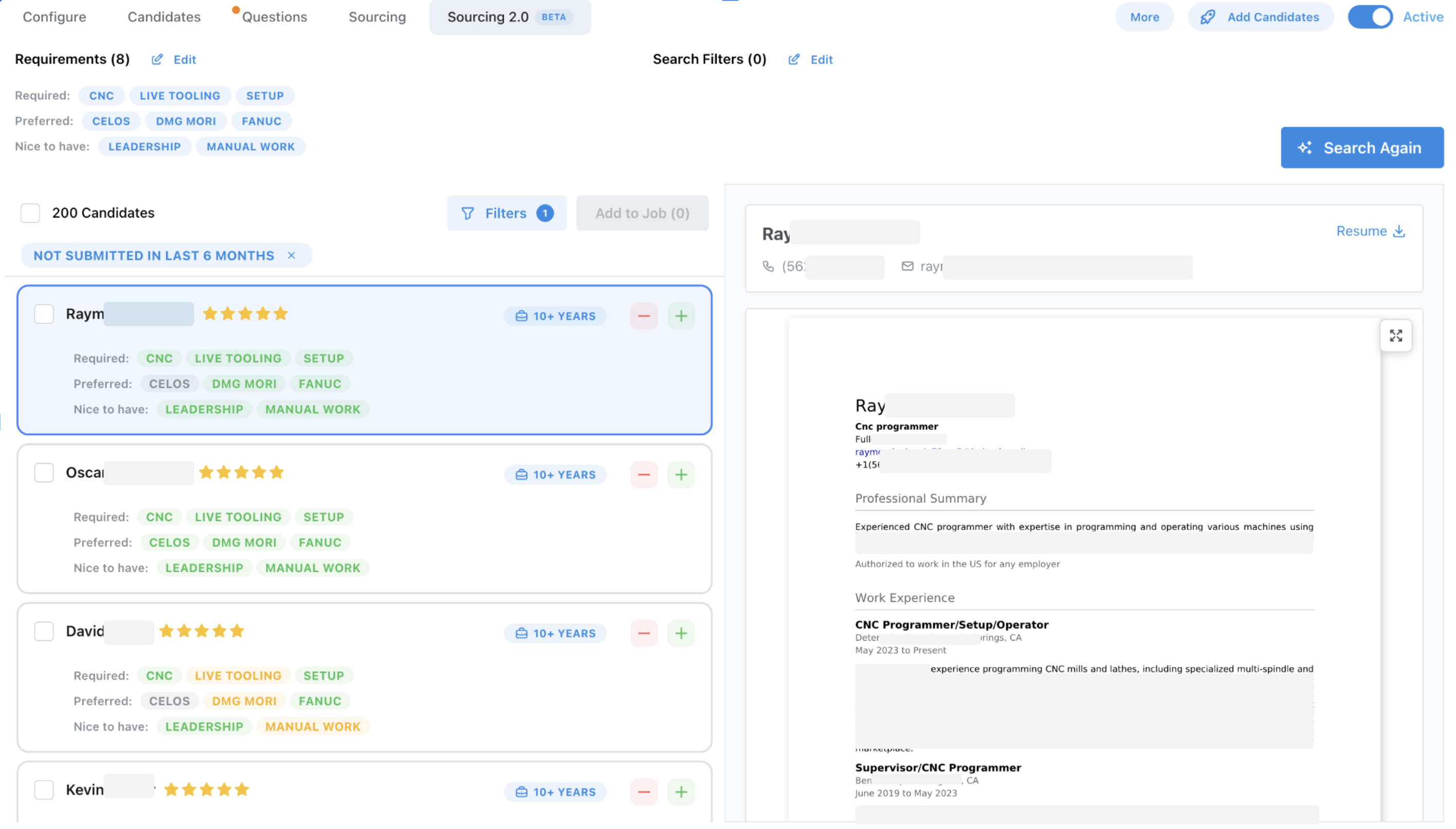Click the rocket icon on Add Candidates
This screenshot has height=829, width=1456.
coord(1209,17)
